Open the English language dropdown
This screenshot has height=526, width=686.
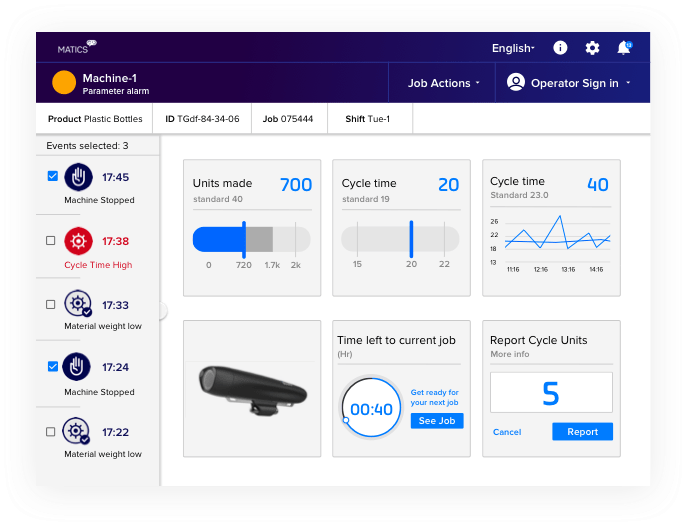513,48
